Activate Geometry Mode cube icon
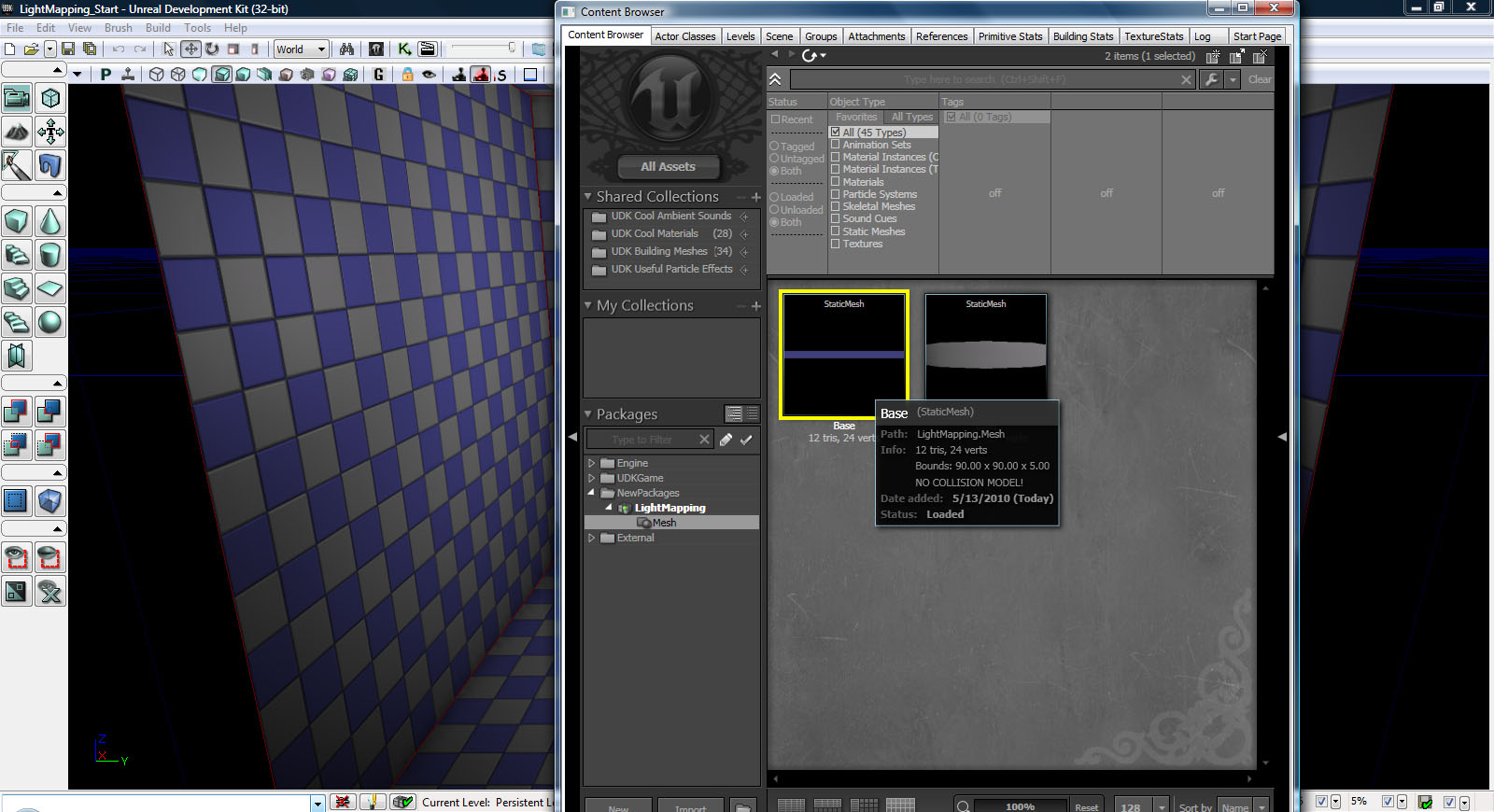Screen dimensions: 1494x812 pyautogui.click(x=50, y=98)
